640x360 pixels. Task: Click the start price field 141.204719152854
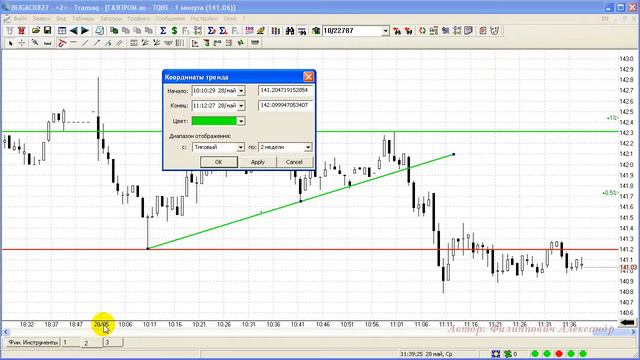click(285, 90)
